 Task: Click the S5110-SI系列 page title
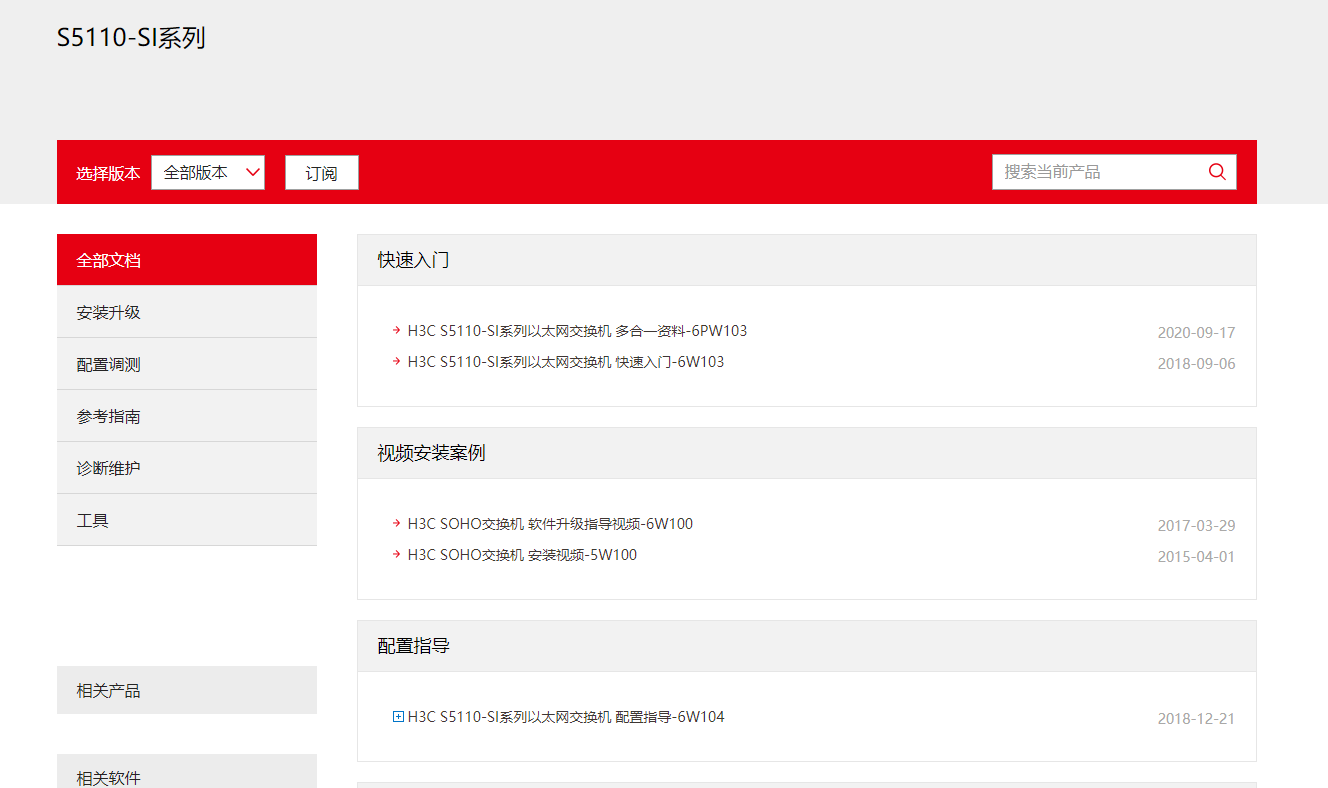pos(131,38)
